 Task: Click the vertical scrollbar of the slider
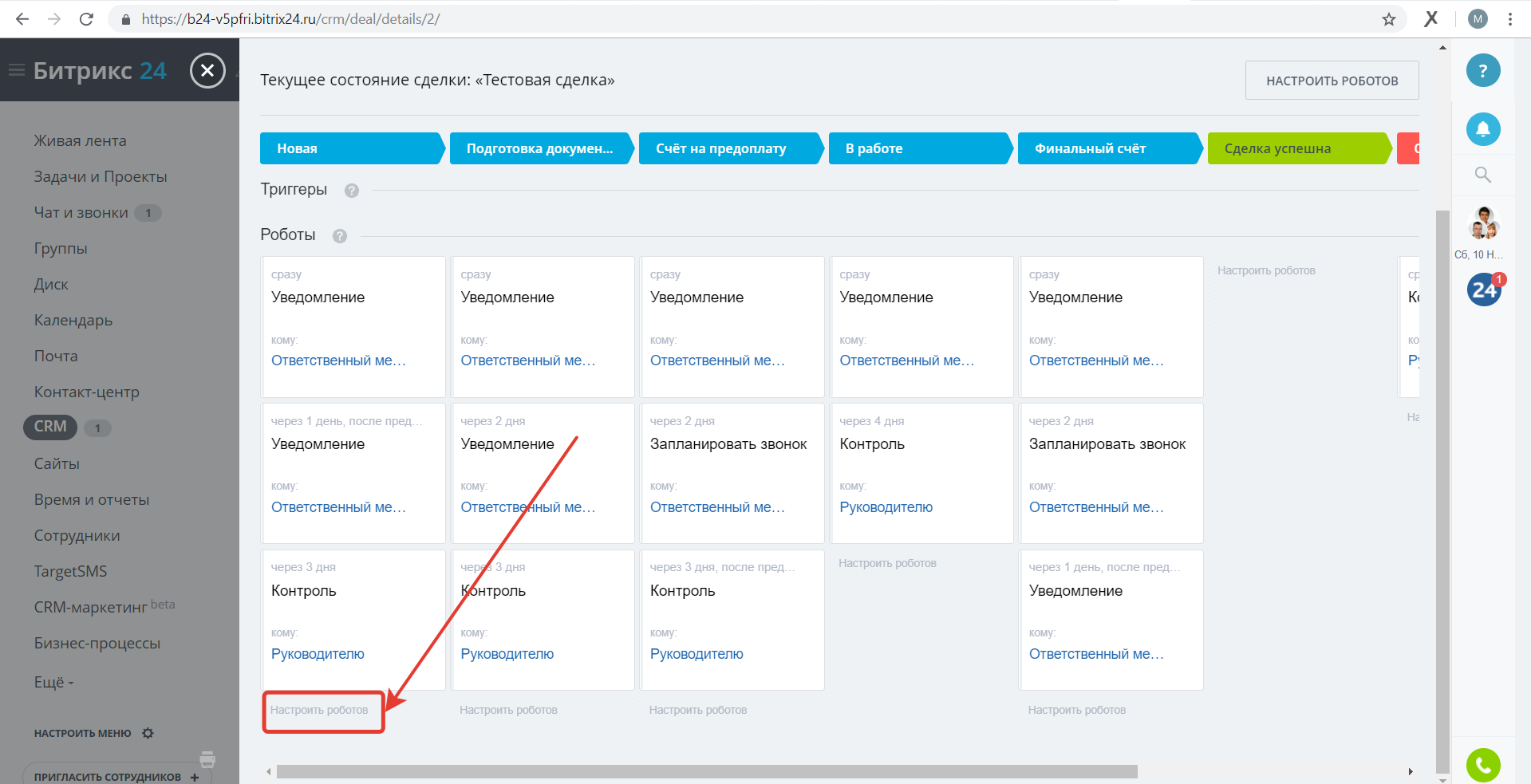(x=1442, y=490)
